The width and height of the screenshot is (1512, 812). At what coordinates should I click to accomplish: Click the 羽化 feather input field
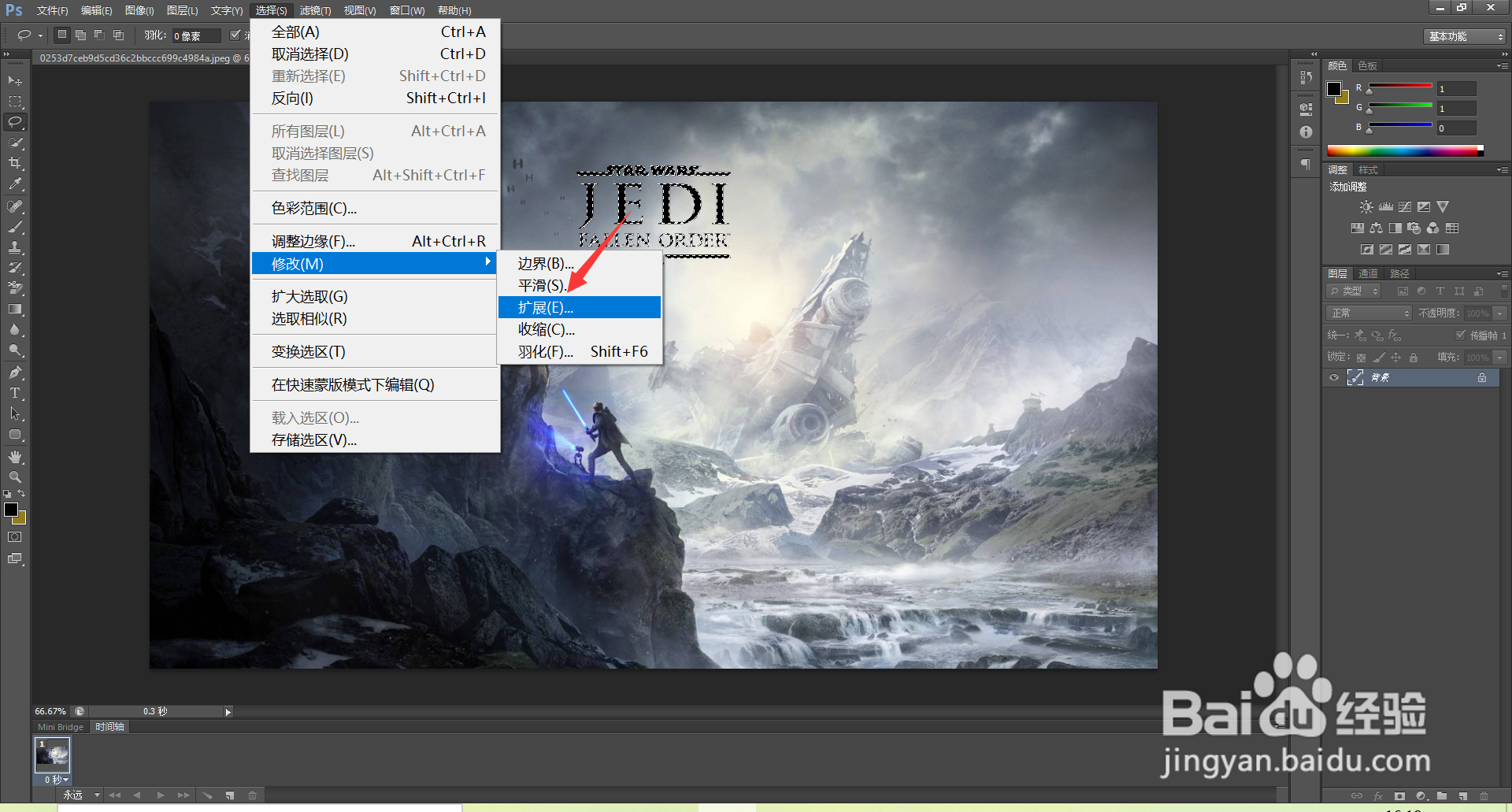196,35
